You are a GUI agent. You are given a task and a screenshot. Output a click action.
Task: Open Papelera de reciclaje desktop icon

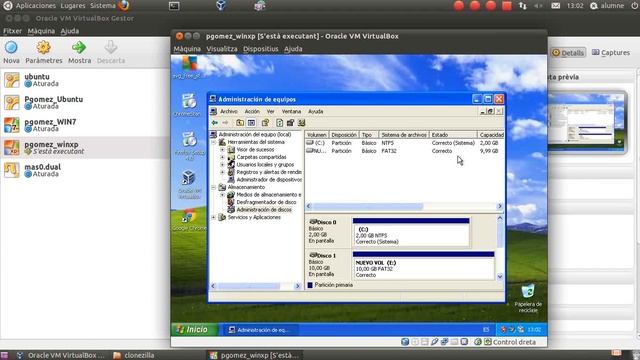point(528,299)
